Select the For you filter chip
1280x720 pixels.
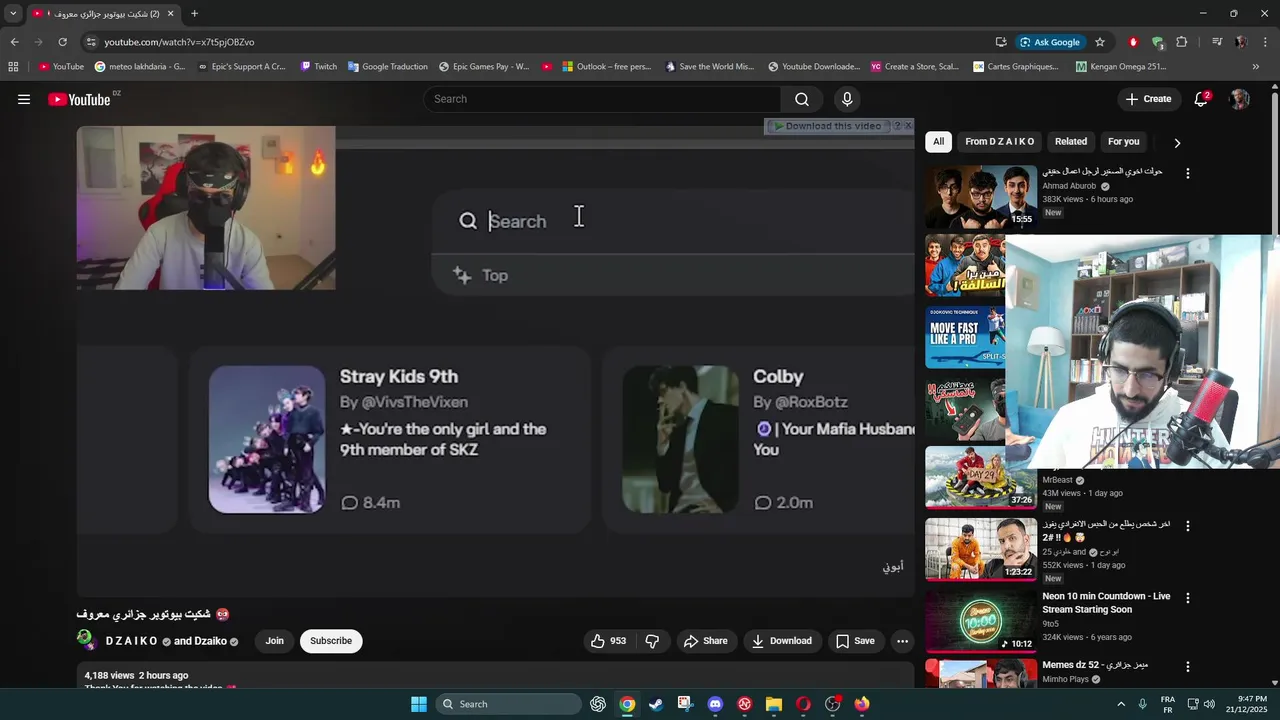[x=1123, y=142]
